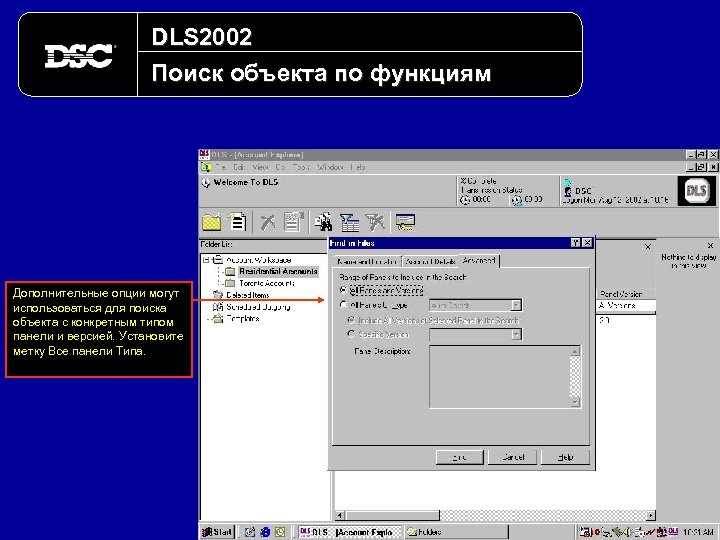Click inside the Panel Description text box
720x540 pixels.
pos(500,377)
